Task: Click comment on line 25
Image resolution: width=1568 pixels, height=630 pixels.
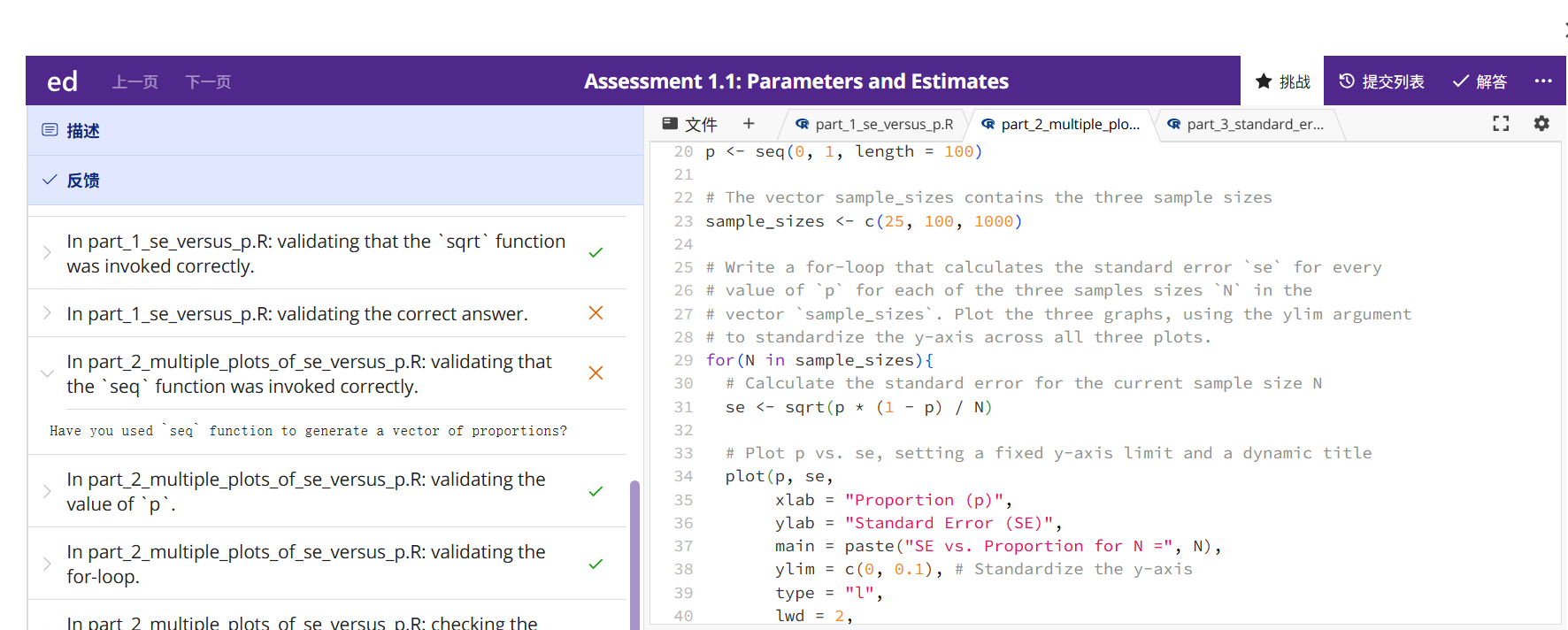Action: point(1043,267)
